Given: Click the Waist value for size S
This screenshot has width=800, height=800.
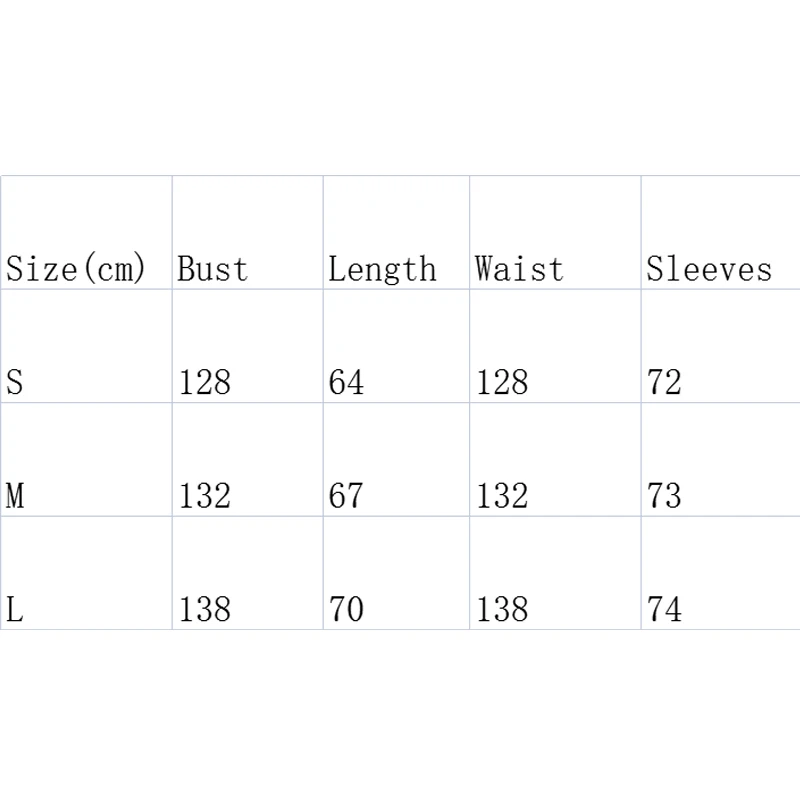Looking at the screenshot, I should (x=501, y=382).
